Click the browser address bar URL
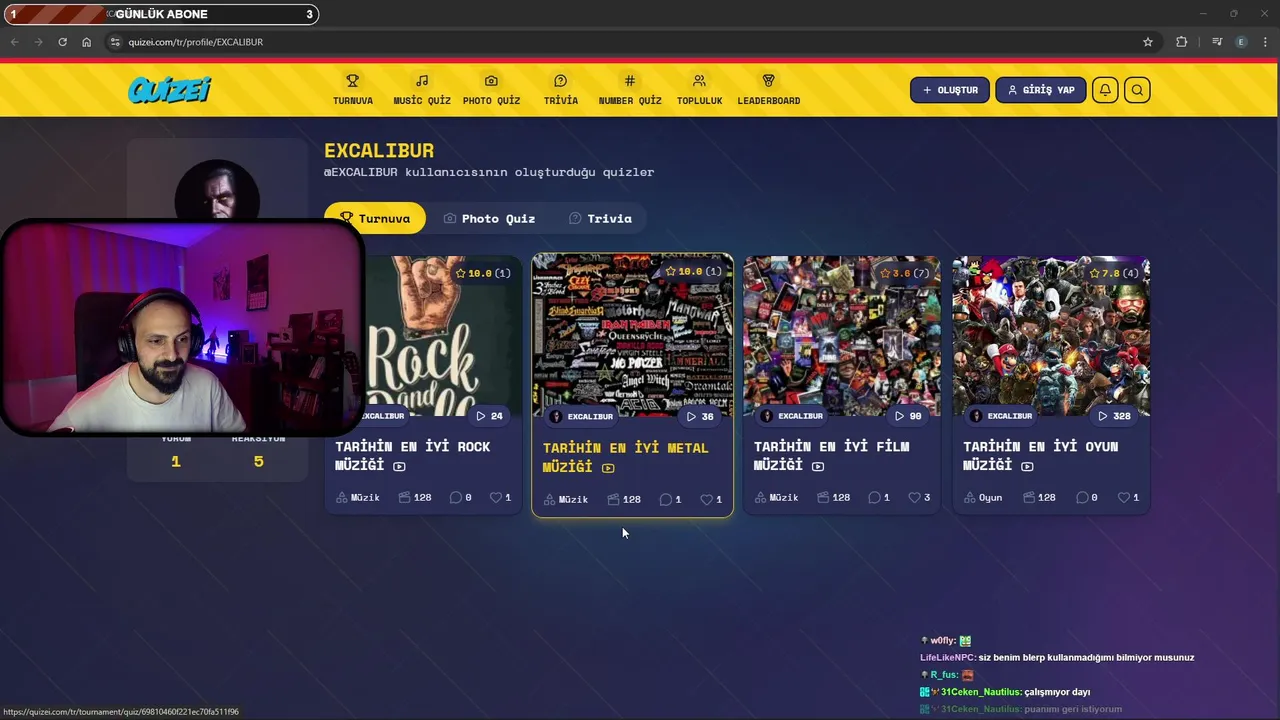The width and height of the screenshot is (1280, 720). (x=196, y=42)
